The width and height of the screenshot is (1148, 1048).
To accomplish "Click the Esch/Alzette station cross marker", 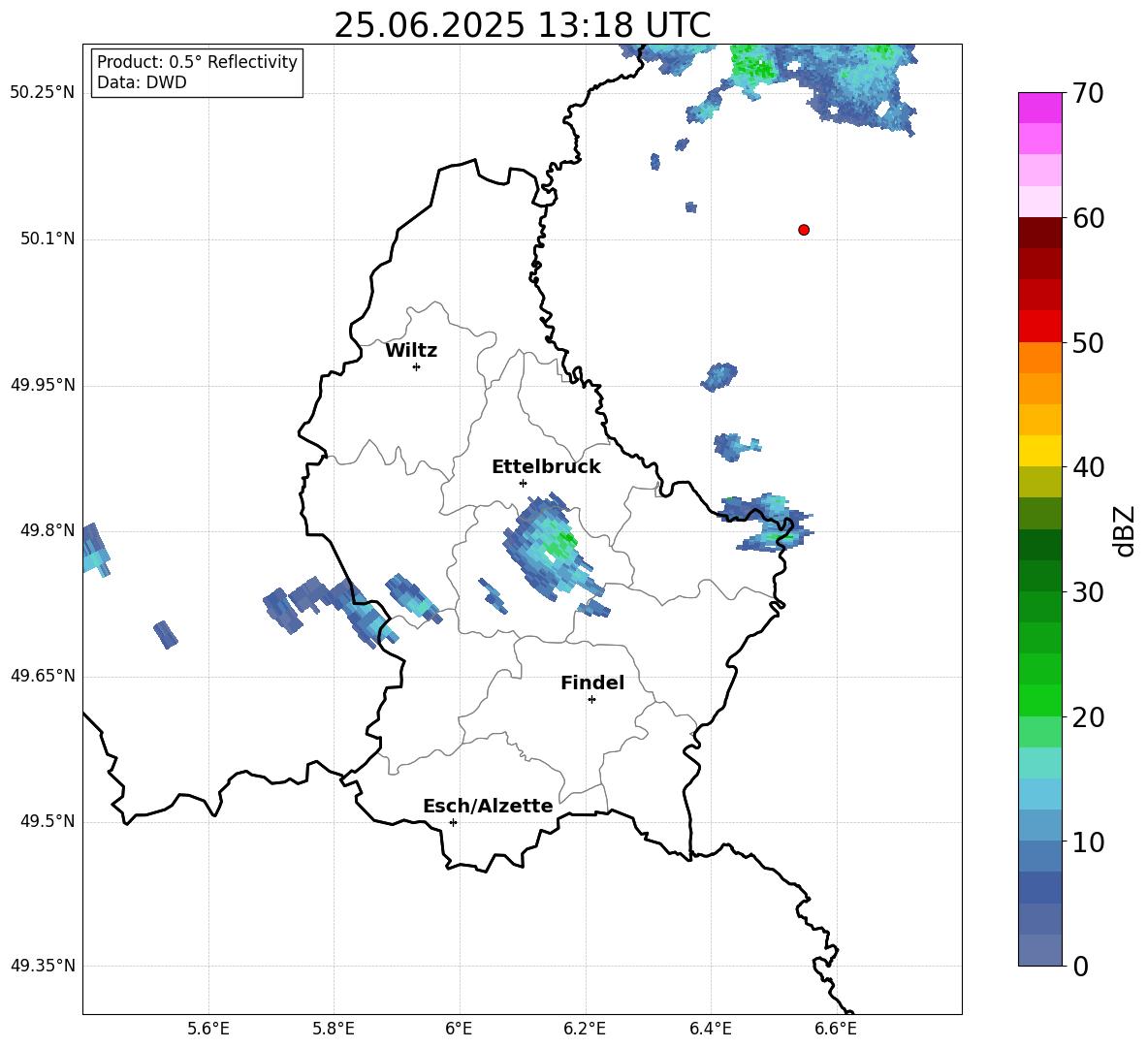I will (453, 822).
